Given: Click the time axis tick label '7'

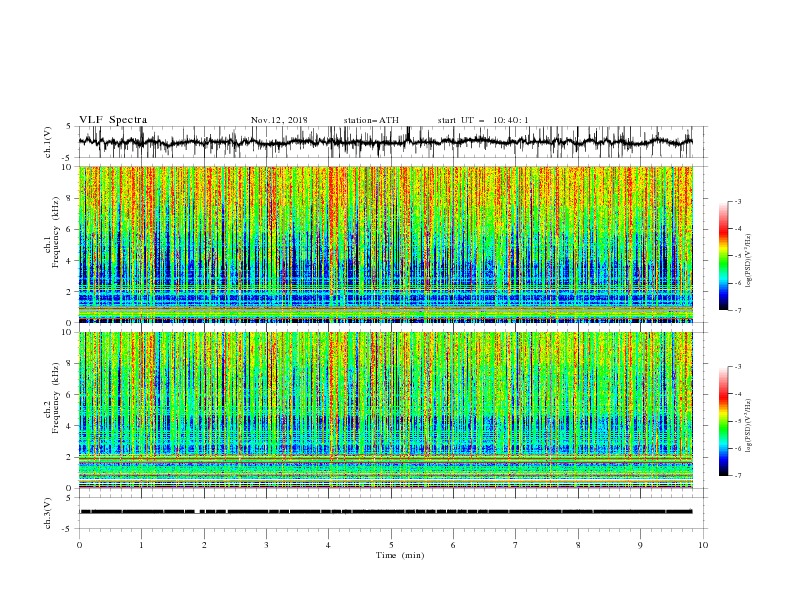Looking at the screenshot, I should [x=516, y=545].
